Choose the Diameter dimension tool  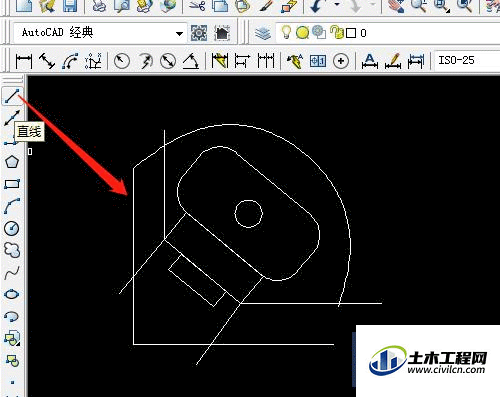168,61
